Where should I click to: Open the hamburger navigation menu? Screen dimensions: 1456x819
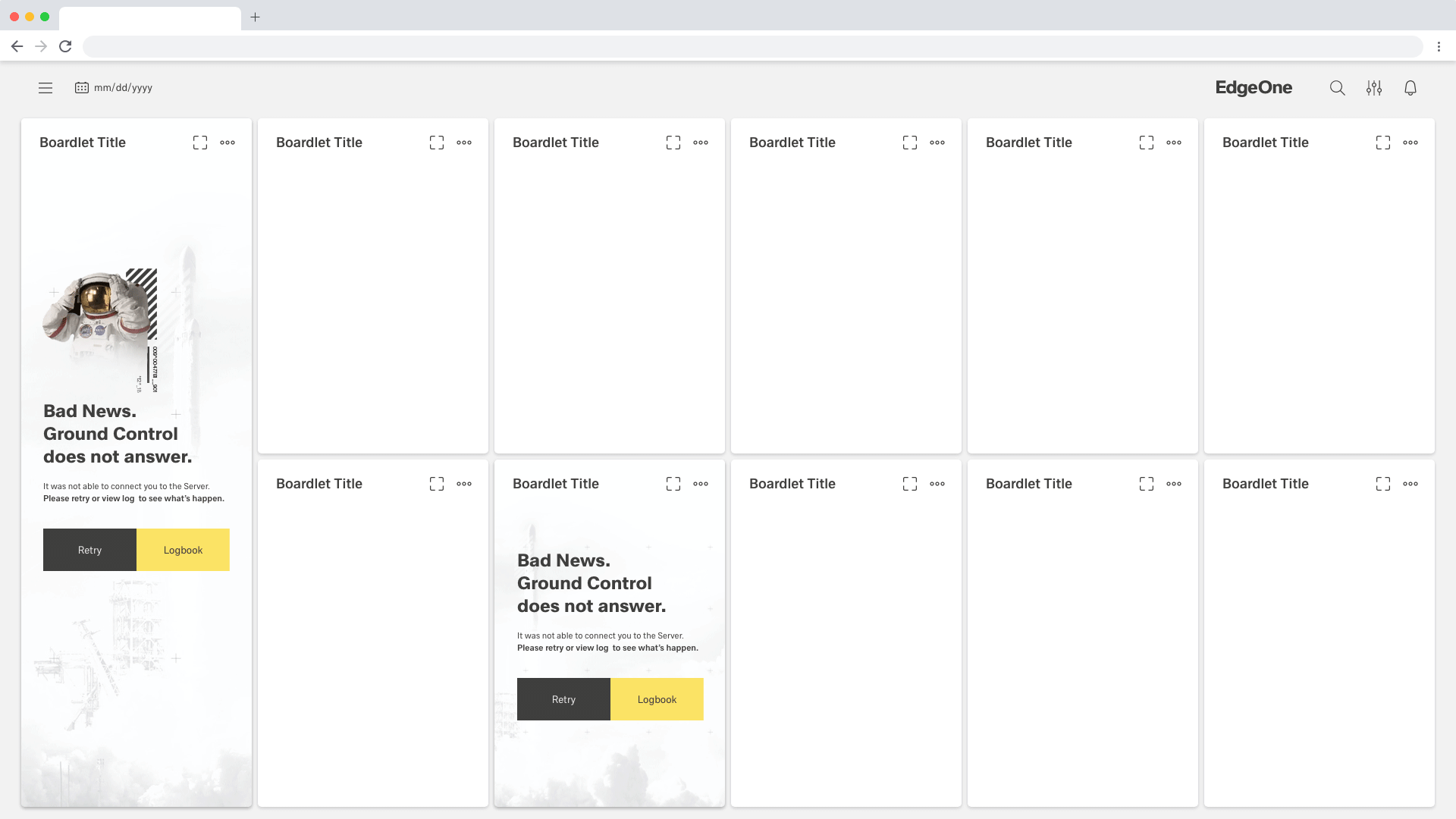pos(45,88)
